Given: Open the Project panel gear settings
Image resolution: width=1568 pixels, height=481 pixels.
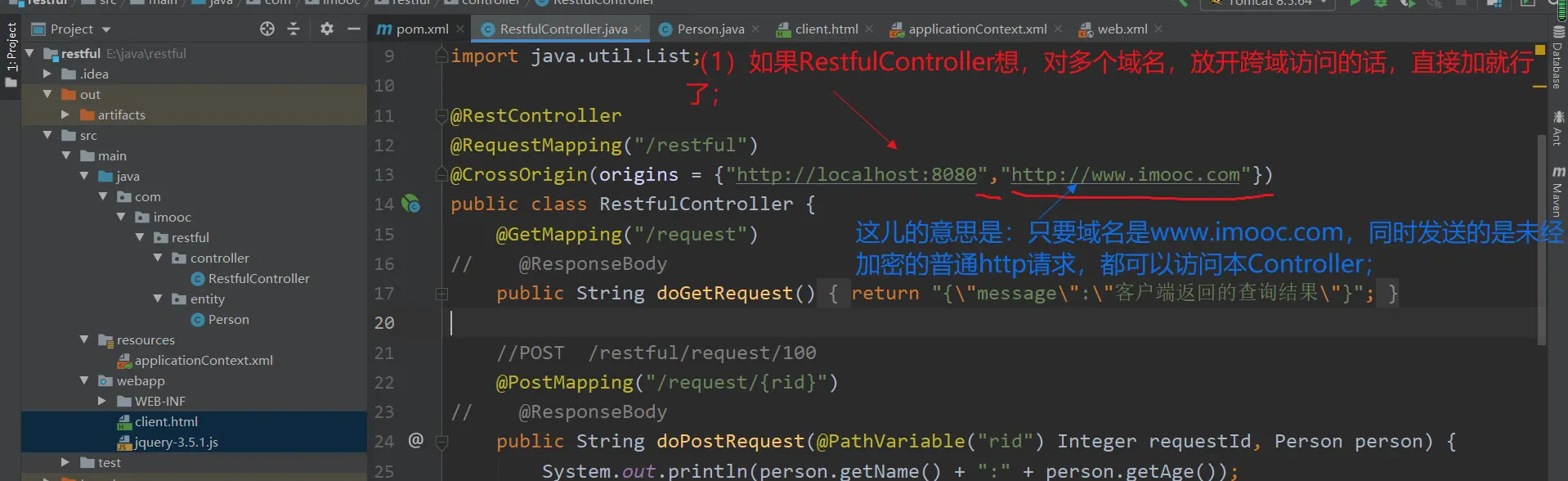Looking at the screenshot, I should point(327,29).
